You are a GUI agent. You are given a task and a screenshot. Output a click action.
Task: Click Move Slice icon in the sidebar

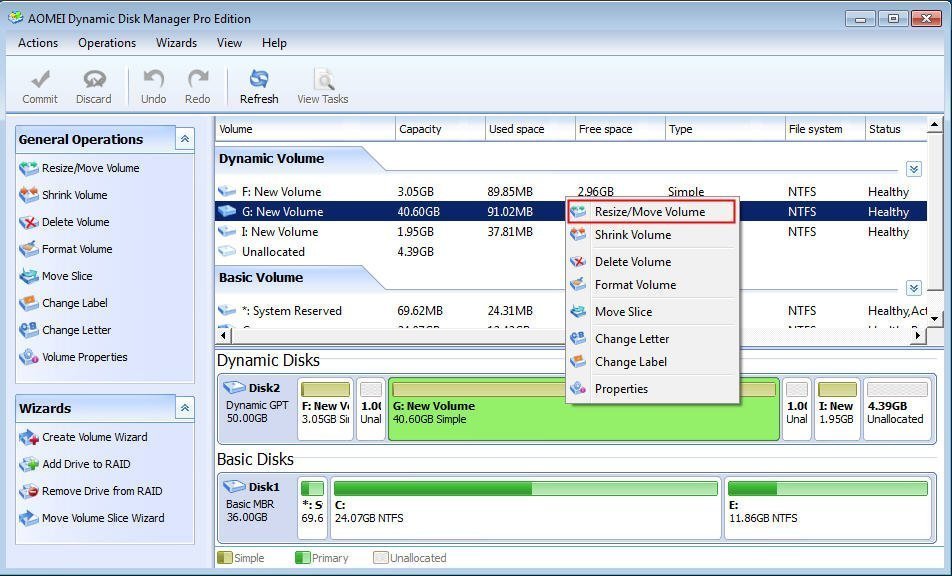coord(29,276)
